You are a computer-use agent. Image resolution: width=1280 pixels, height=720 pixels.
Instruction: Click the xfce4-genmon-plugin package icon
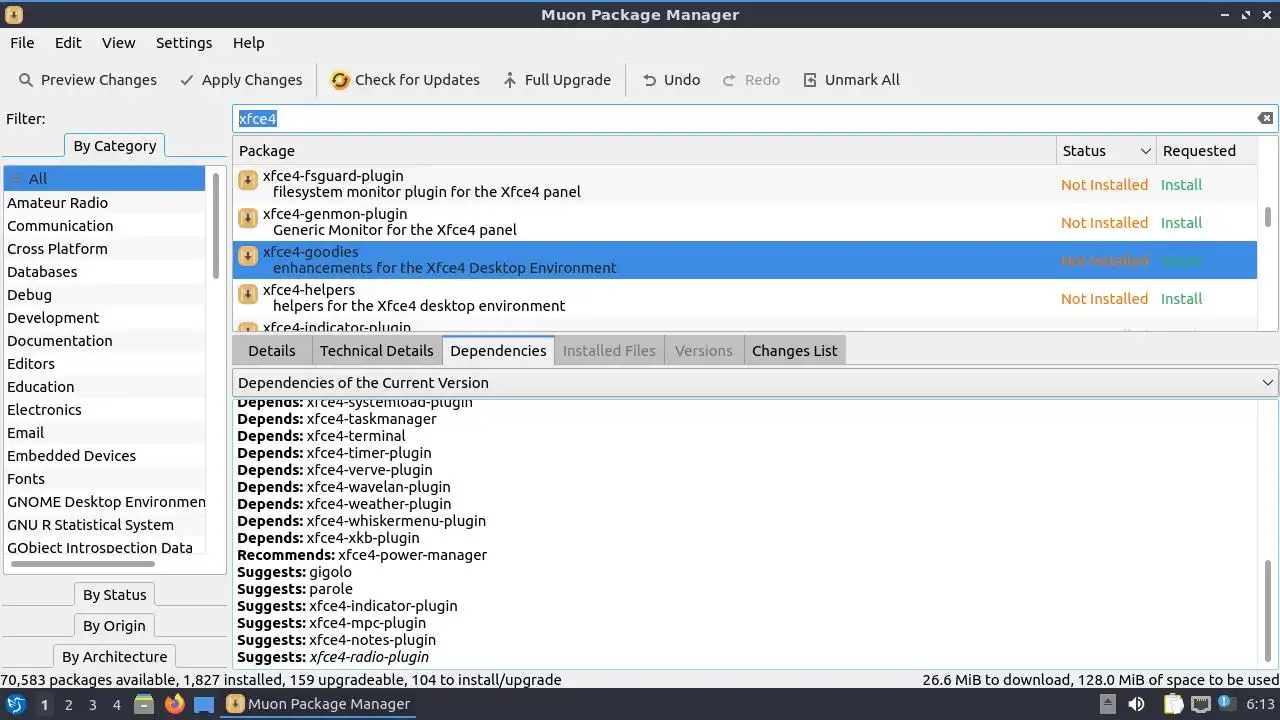point(247,219)
